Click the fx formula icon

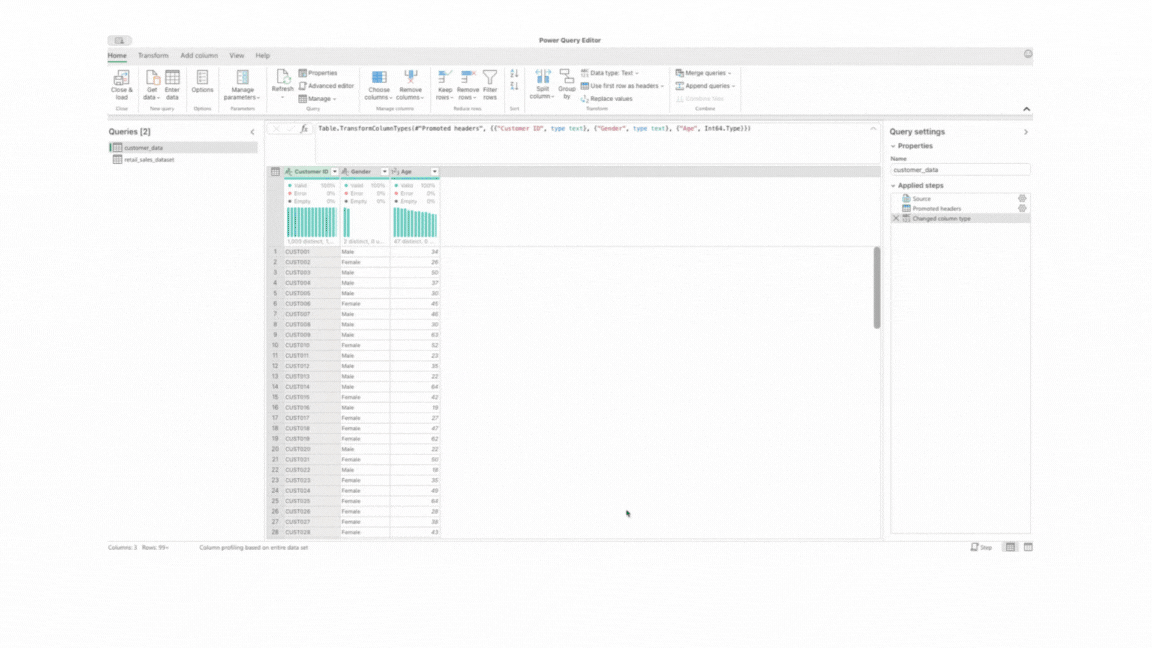coord(304,129)
